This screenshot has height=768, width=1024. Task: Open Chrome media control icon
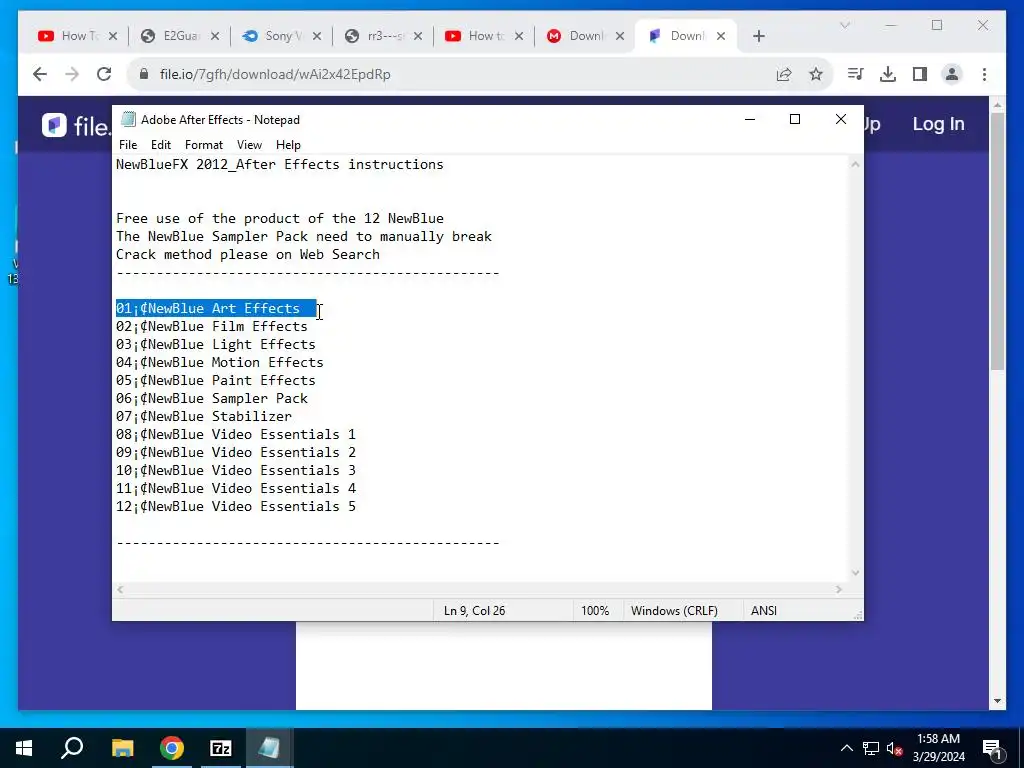pos(856,74)
